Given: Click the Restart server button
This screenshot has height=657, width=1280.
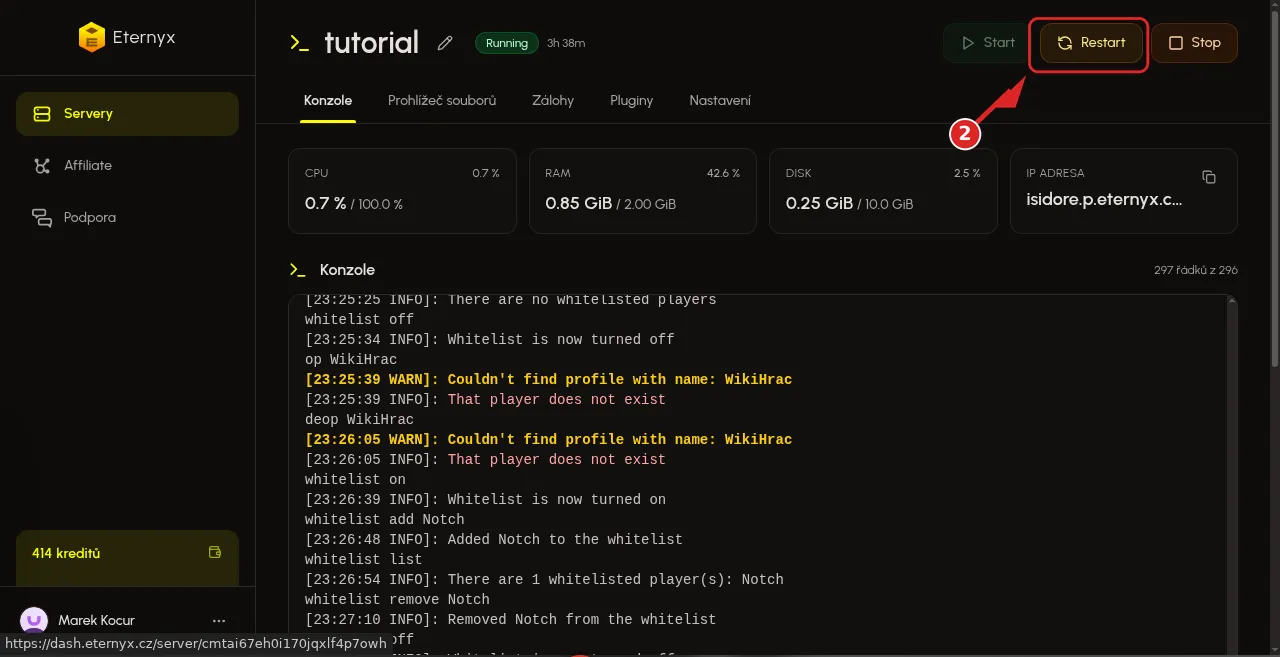Looking at the screenshot, I should coord(1091,43).
